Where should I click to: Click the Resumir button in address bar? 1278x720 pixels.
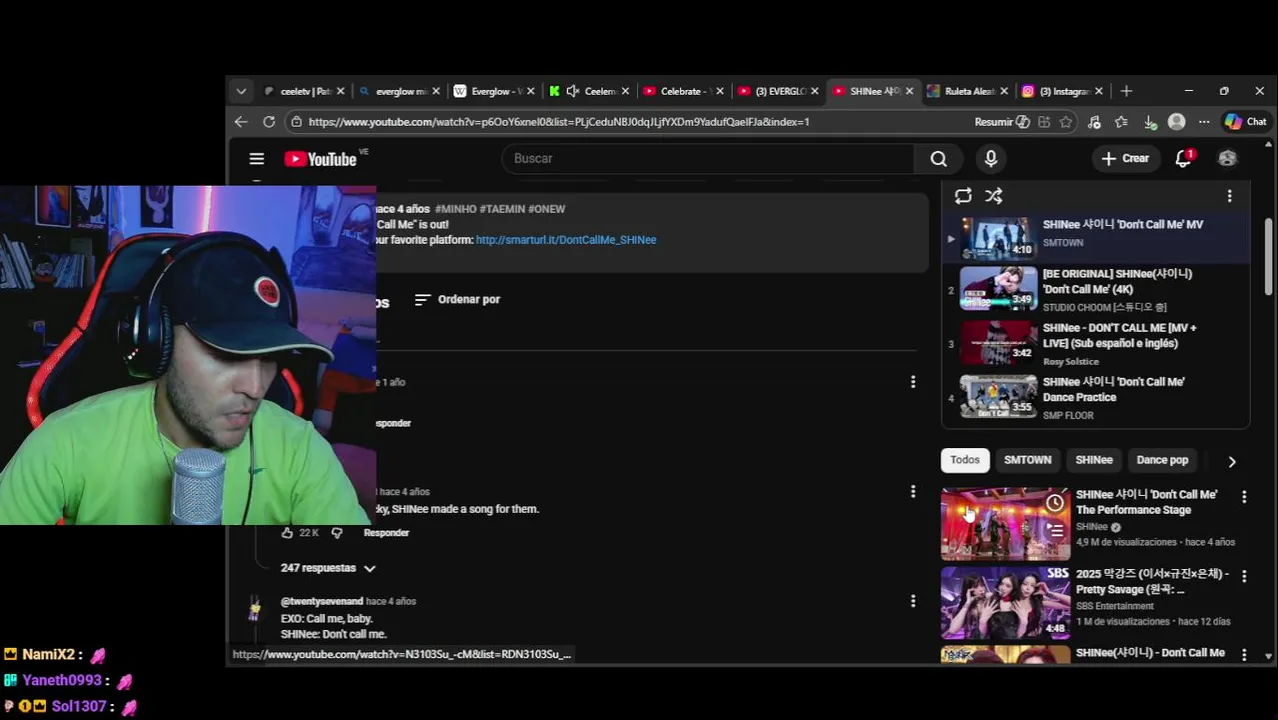click(1002, 122)
